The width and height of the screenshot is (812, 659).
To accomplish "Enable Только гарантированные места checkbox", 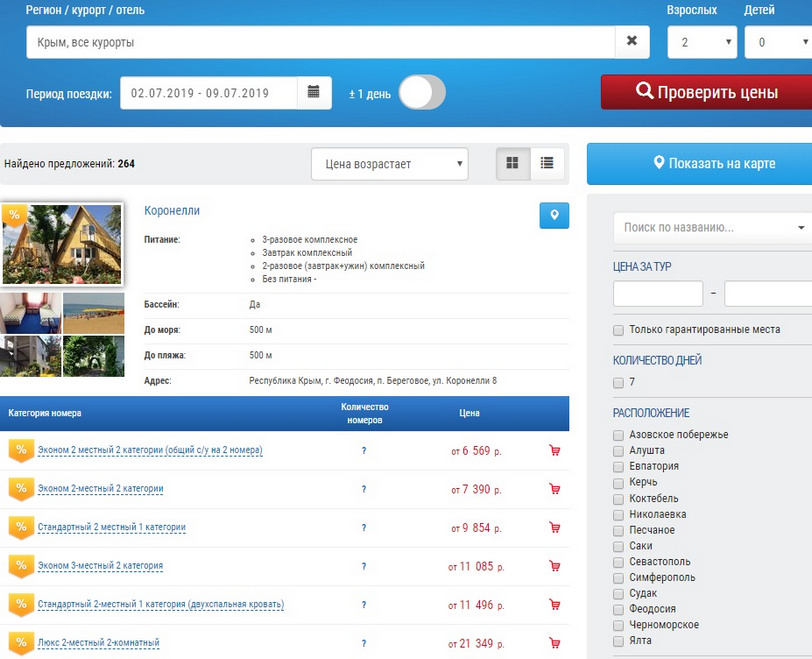I will [x=619, y=330].
